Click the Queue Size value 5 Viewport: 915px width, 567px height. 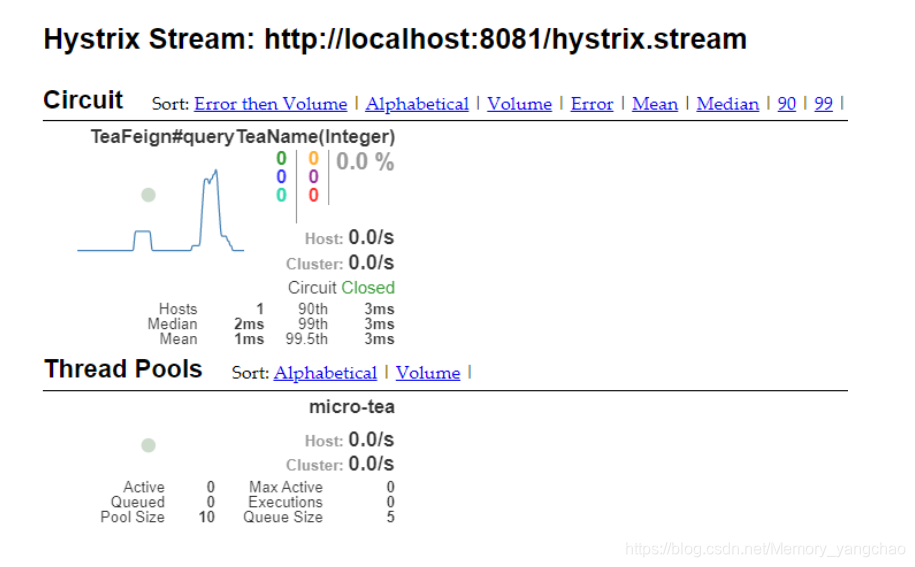point(390,517)
